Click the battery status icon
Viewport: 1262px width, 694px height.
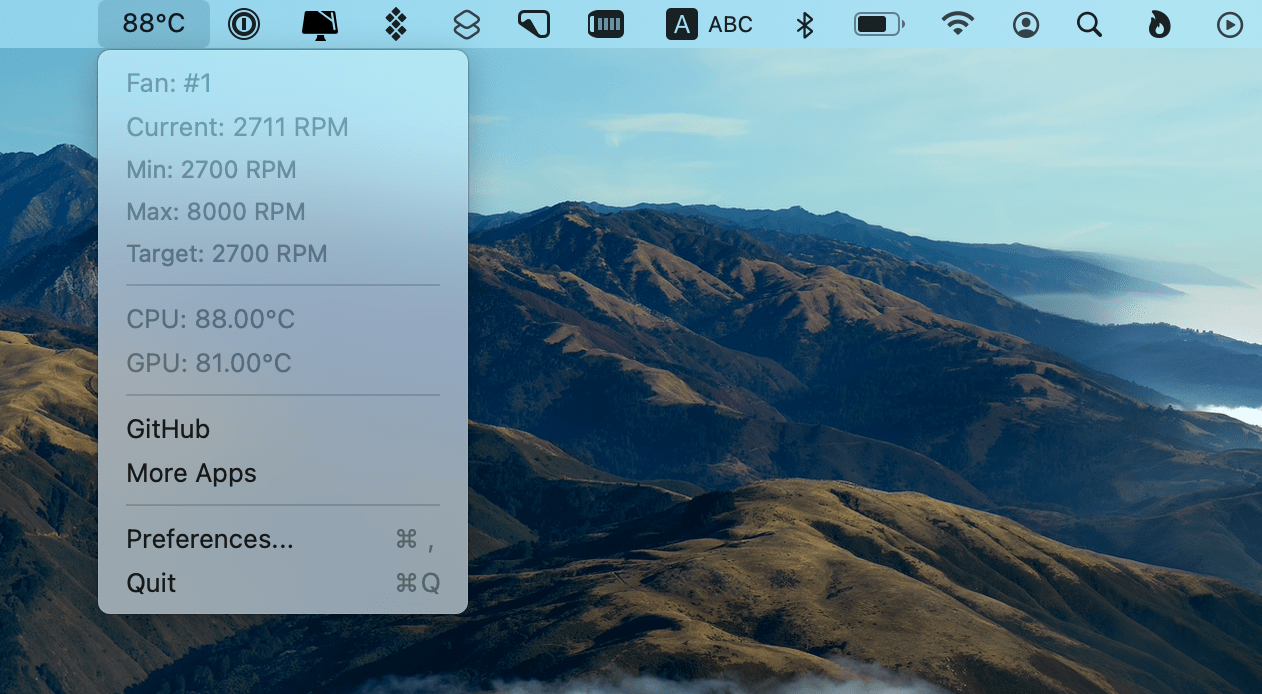[x=879, y=24]
